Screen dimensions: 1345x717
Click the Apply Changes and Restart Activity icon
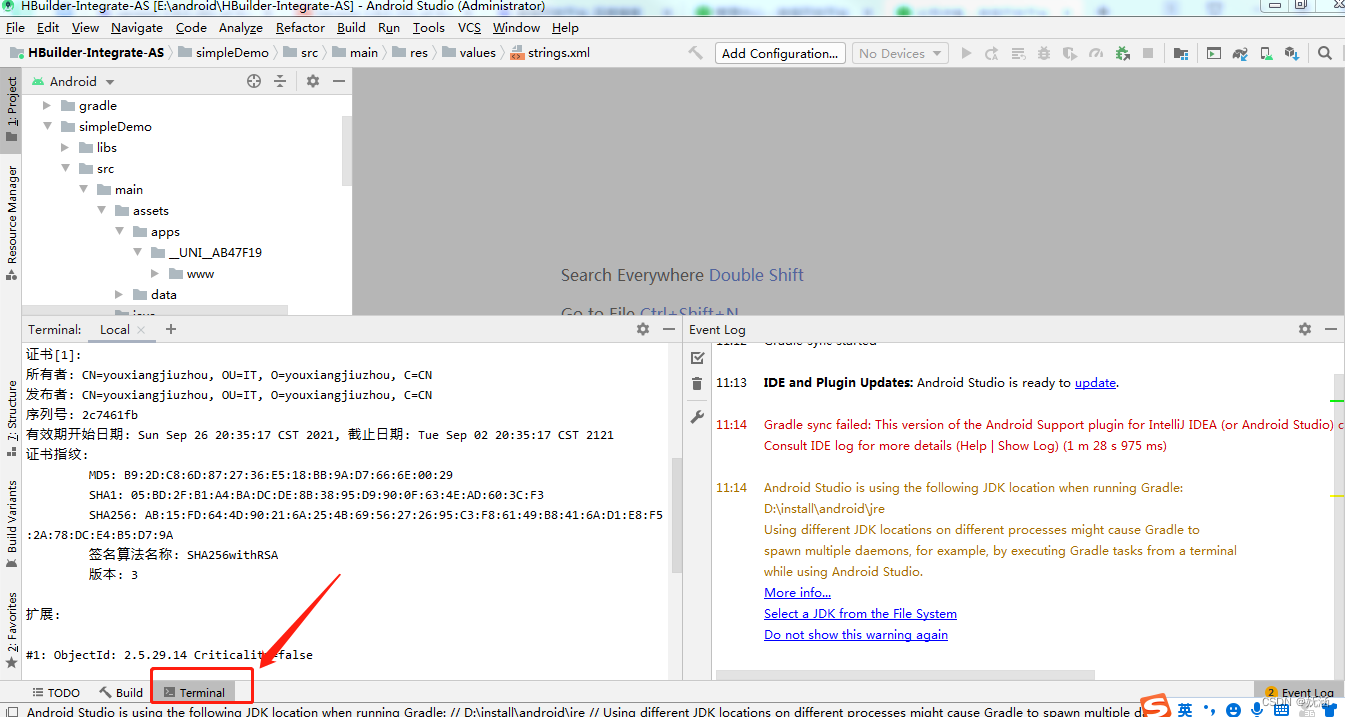point(992,53)
